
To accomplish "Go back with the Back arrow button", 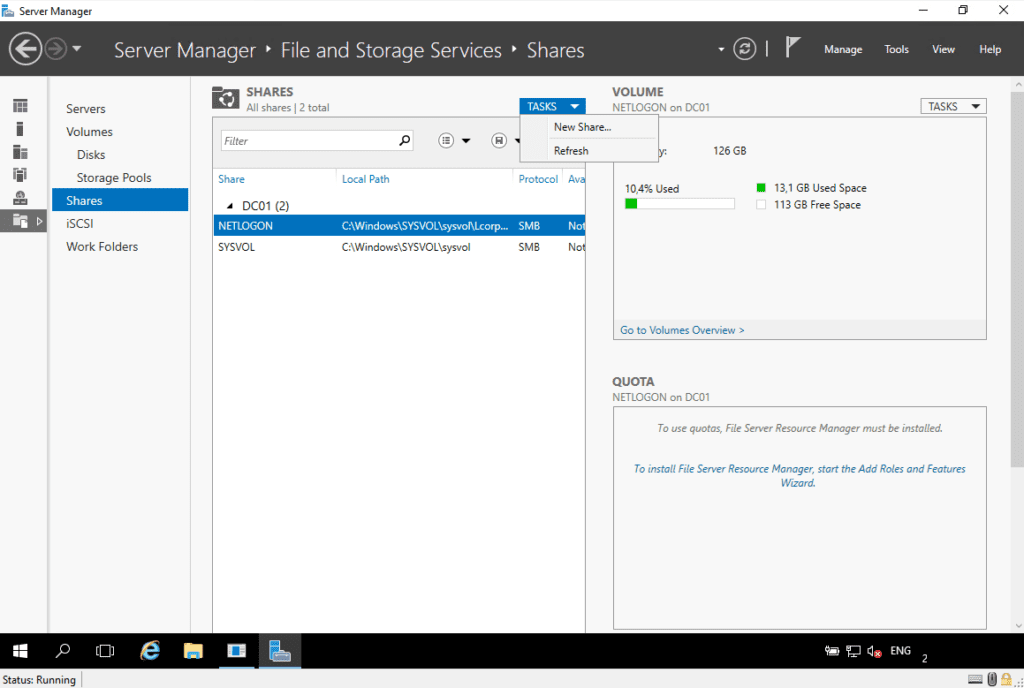I will tap(25, 49).
